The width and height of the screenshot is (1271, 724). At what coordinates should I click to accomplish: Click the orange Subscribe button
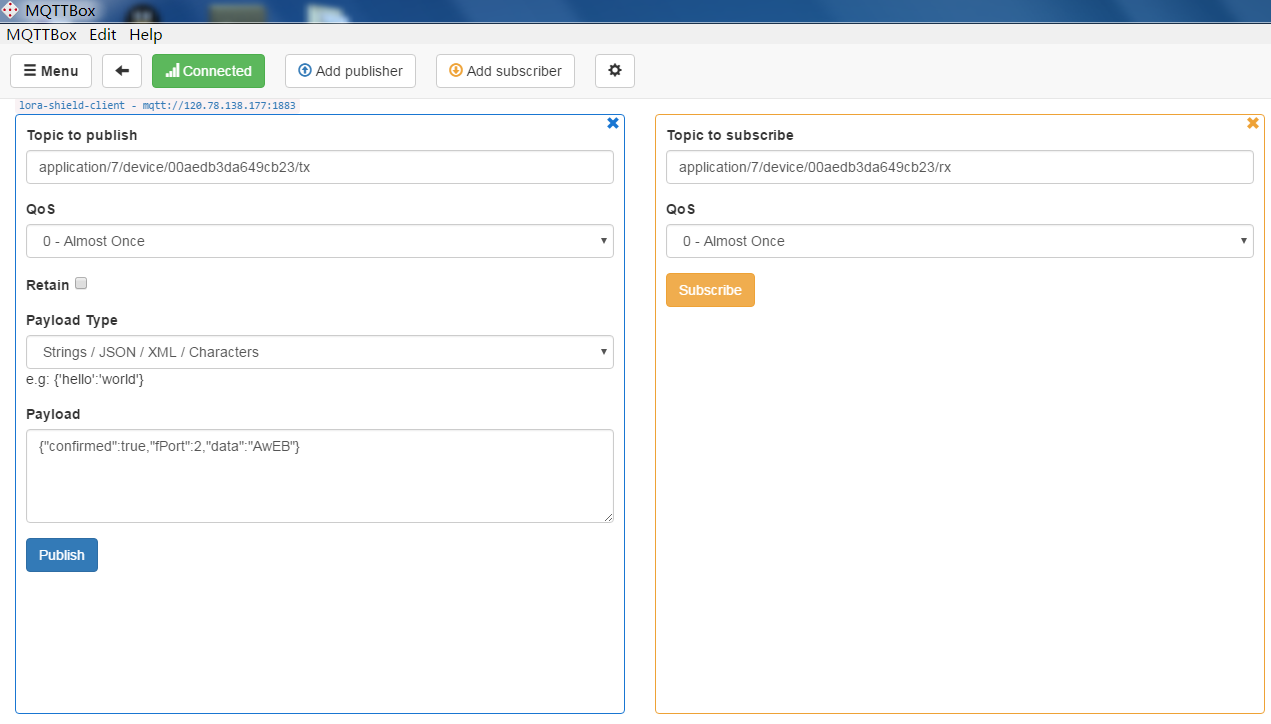click(710, 290)
